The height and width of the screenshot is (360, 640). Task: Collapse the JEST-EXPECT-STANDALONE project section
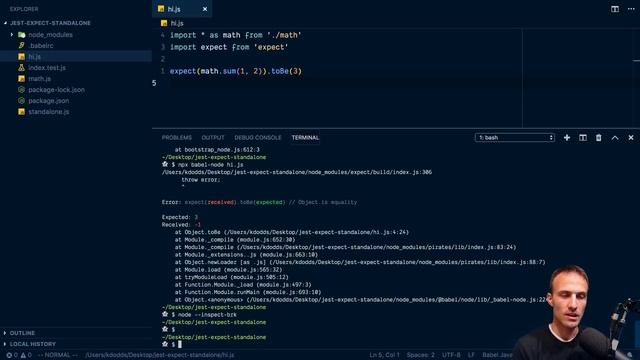76,23
